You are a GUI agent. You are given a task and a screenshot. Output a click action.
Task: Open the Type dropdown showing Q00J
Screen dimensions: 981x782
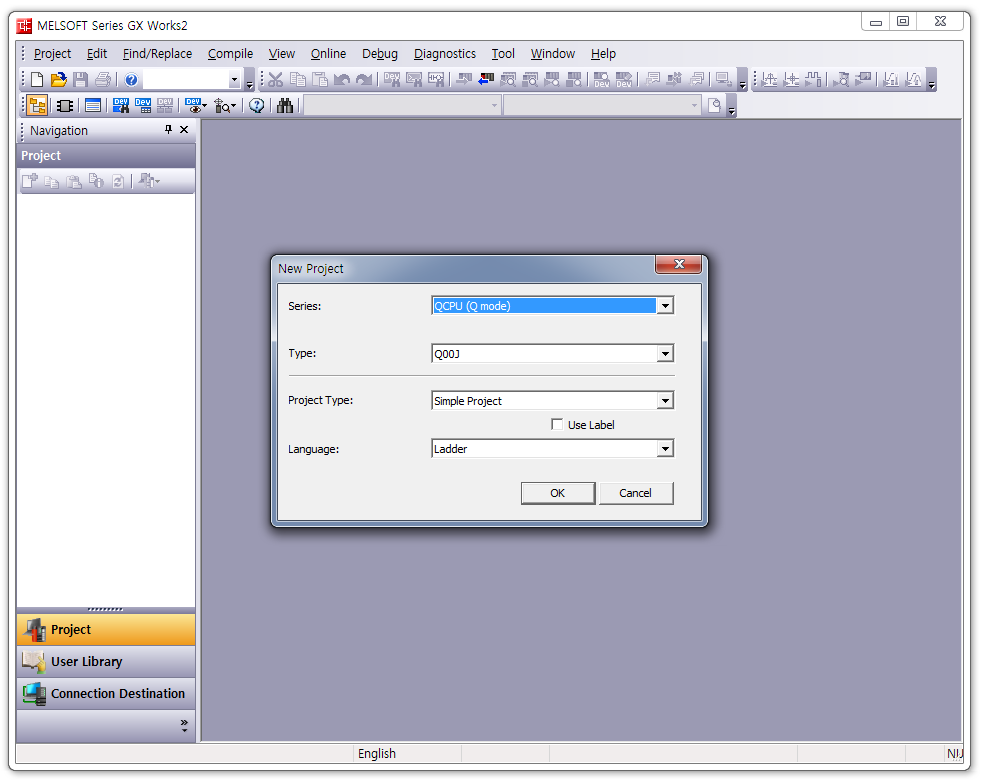pos(665,353)
